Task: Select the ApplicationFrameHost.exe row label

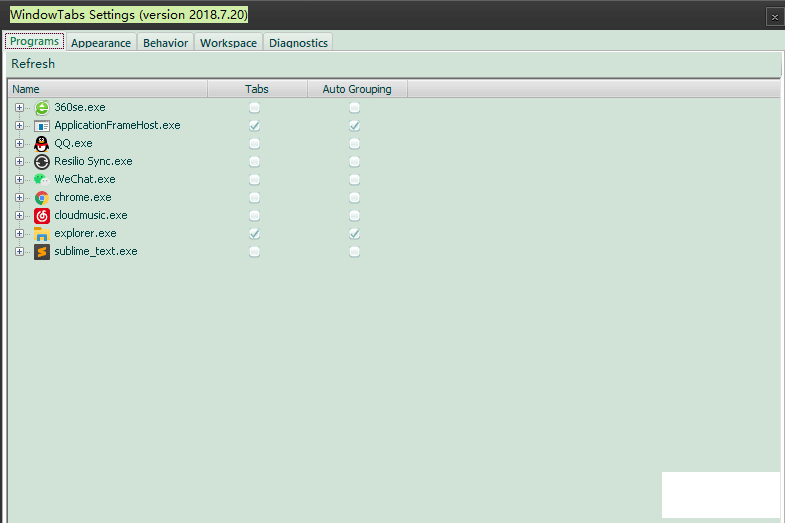Action: tap(117, 126)
